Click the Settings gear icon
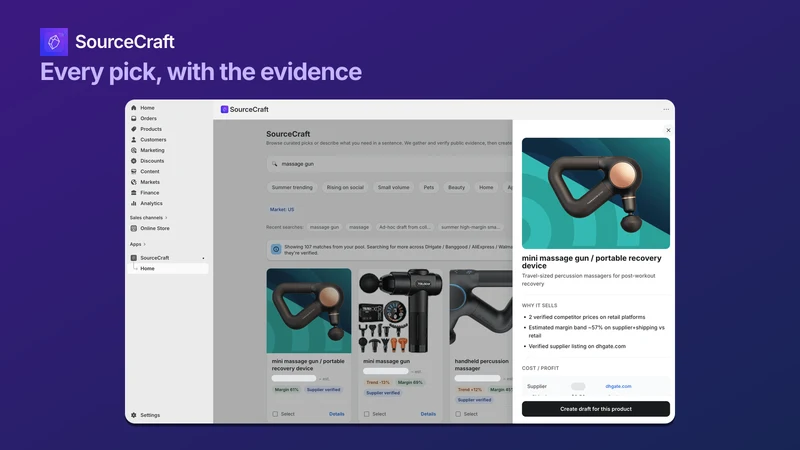This screenshot has width=800, height=450. [x=134, y=415]
